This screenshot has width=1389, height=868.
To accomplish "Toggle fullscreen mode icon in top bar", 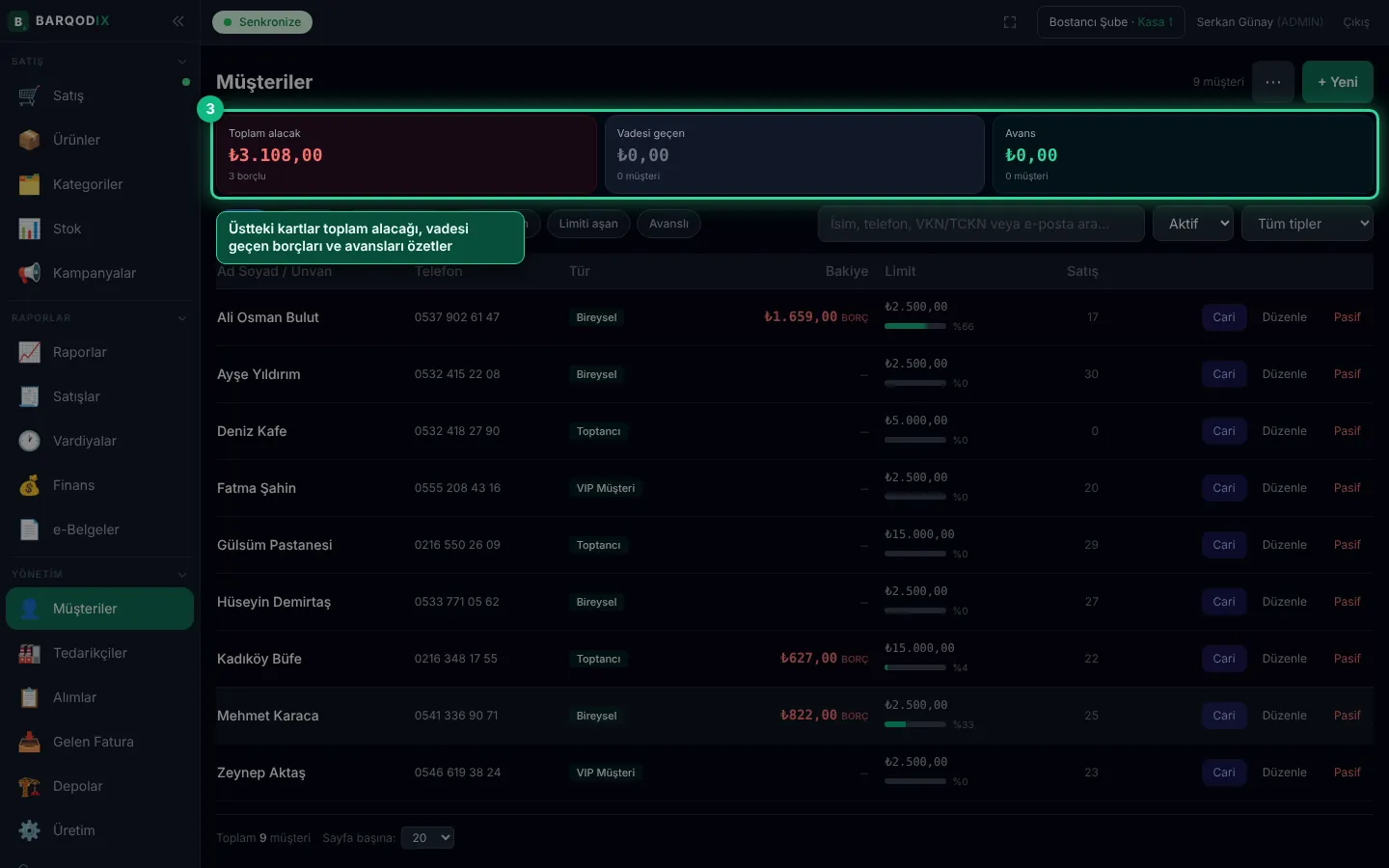I will [1010, 22].
